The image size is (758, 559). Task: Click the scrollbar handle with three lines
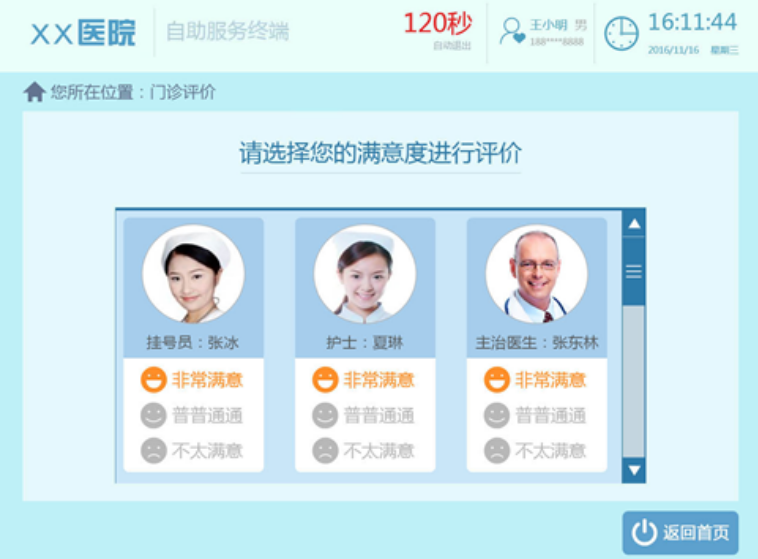tap(634, 271)
